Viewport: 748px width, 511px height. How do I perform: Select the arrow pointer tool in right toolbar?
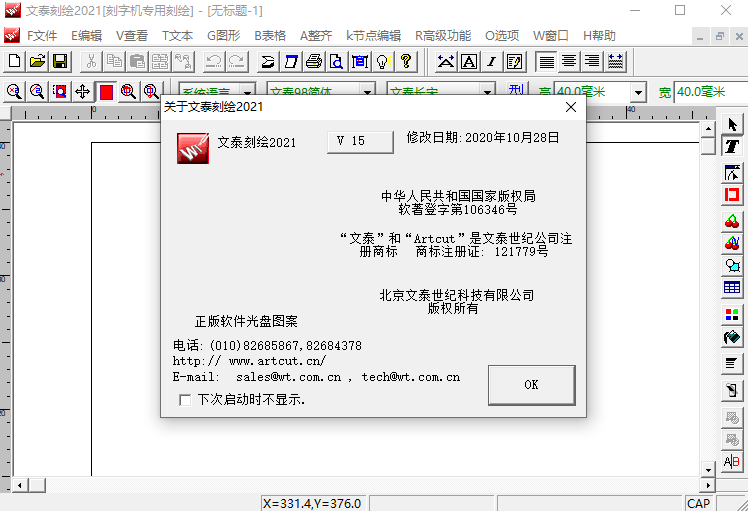[732, 125]
